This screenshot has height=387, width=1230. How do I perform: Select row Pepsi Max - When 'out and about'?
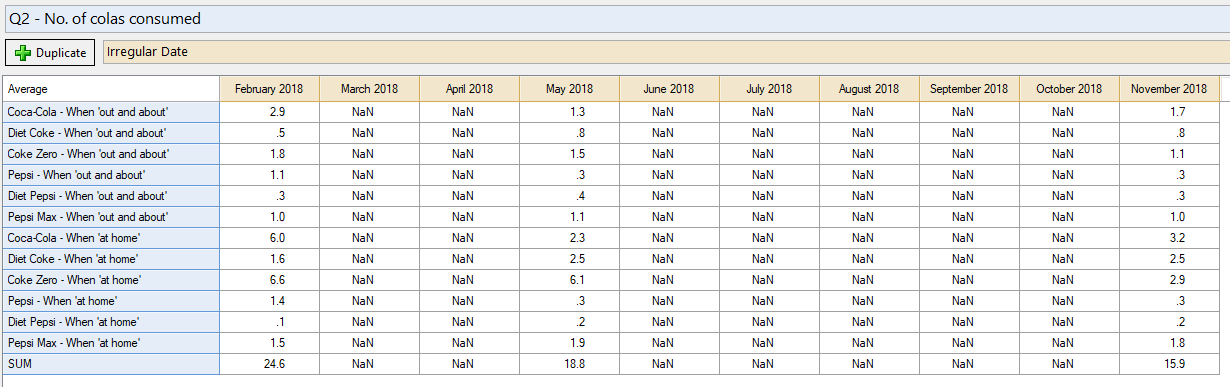tap(110, 217)
